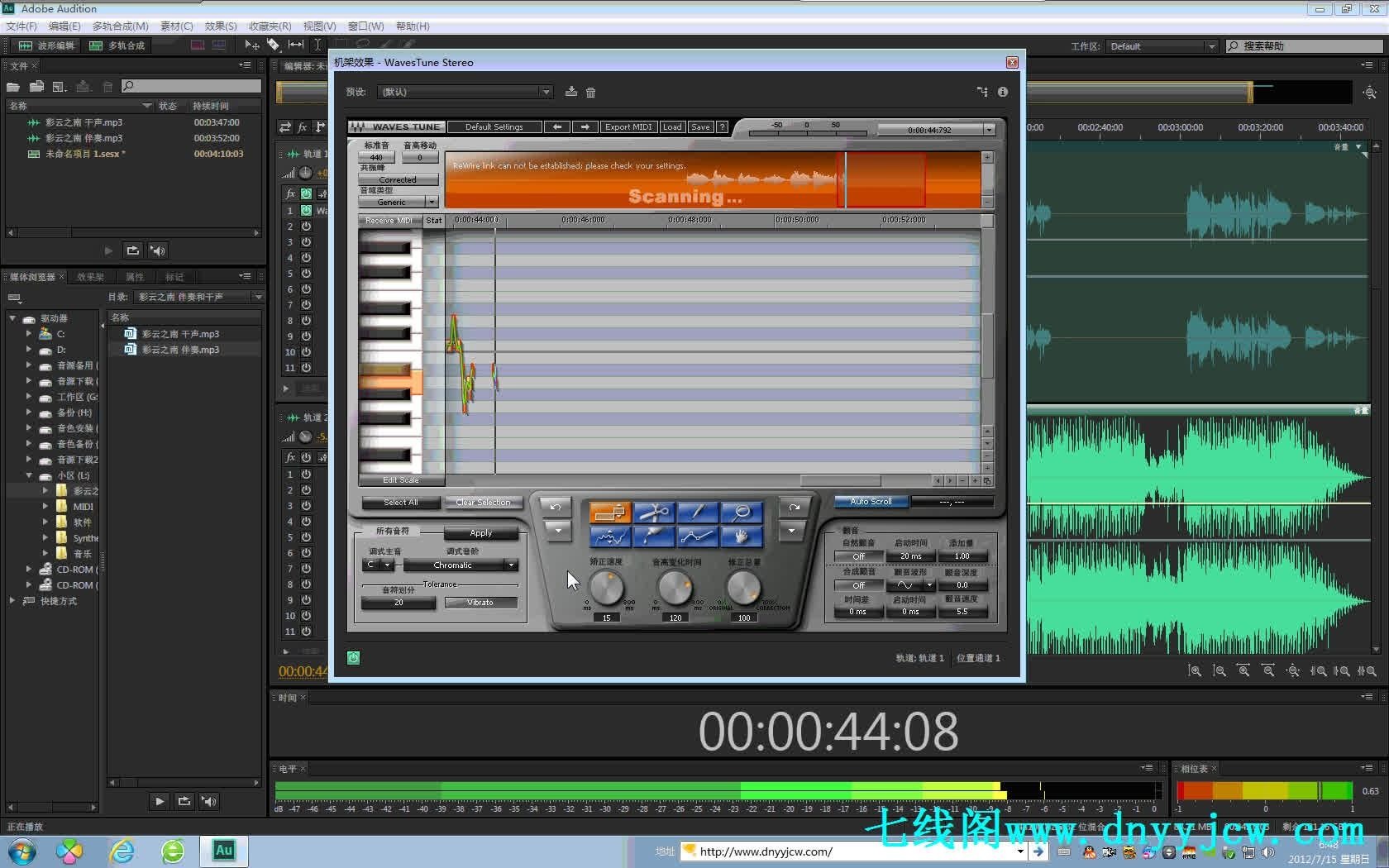Open the 效果(S) menu
Viewport: 1389px width, 868px height.
pyautogui.click(x=221, y=26)
